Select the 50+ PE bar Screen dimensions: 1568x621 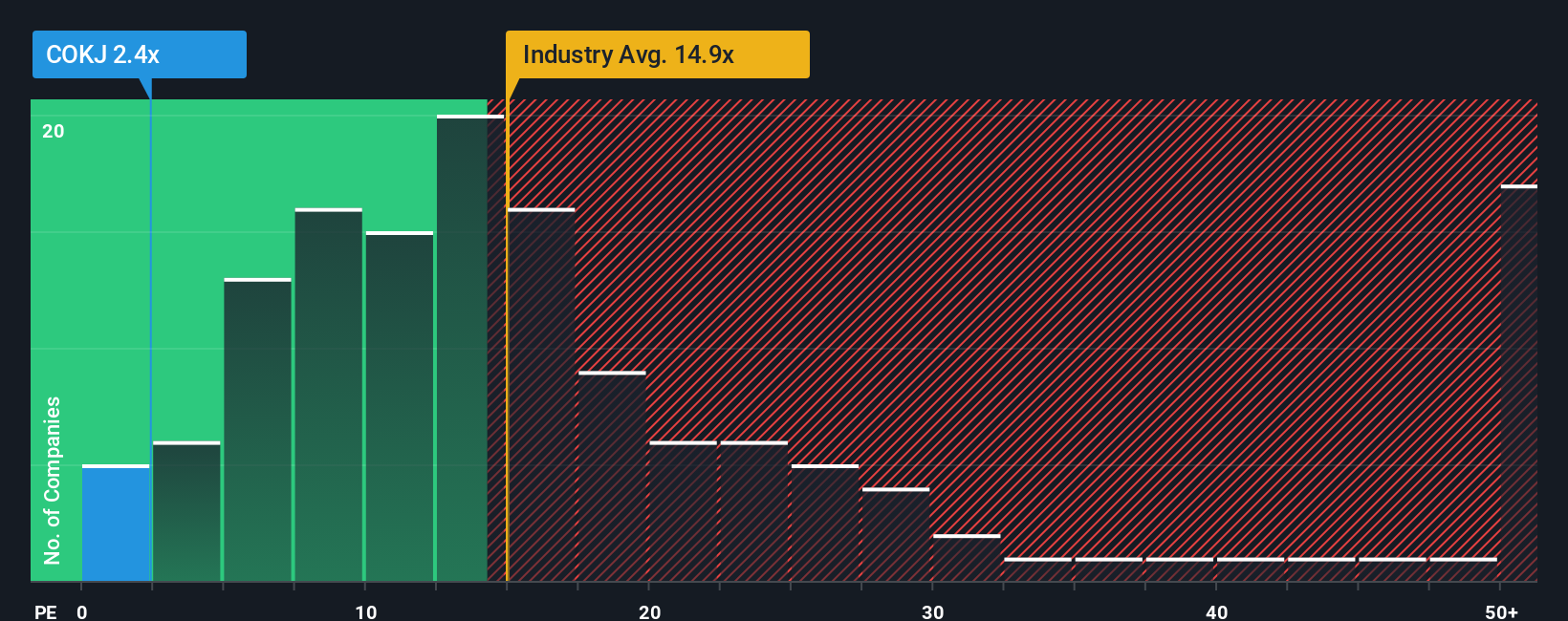[x=1519, y=383]
